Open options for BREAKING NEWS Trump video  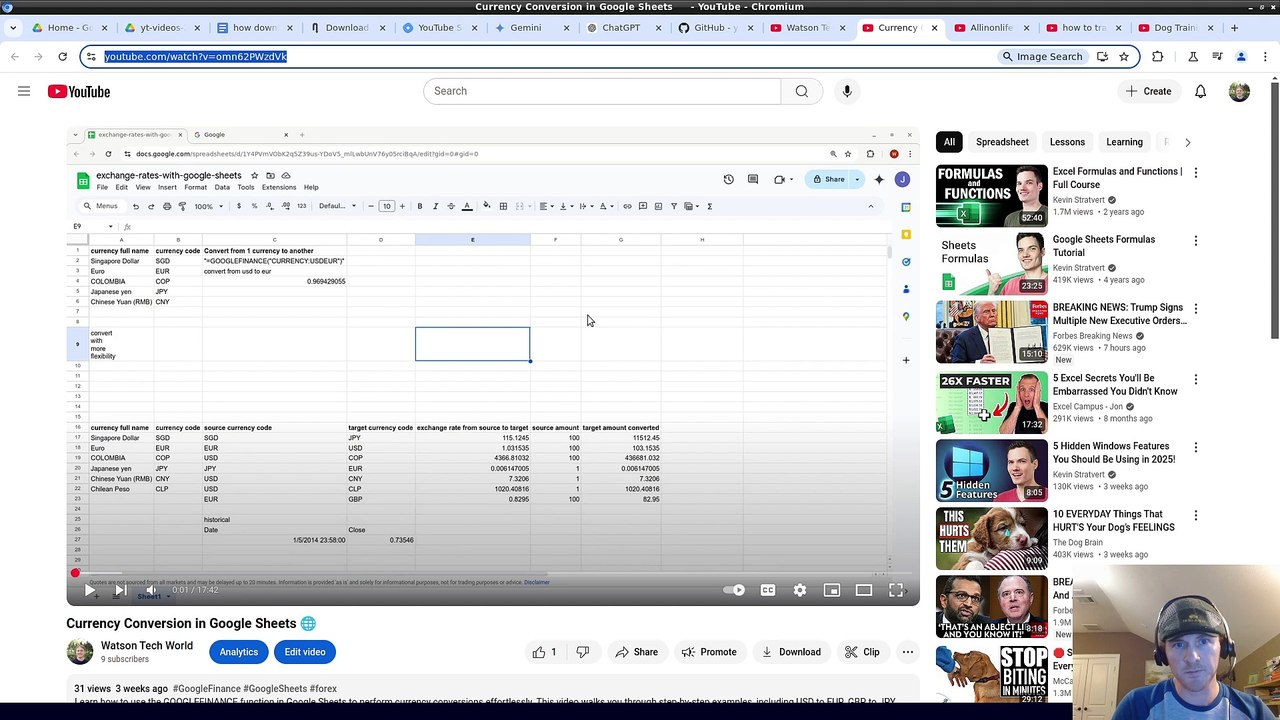1195,309
